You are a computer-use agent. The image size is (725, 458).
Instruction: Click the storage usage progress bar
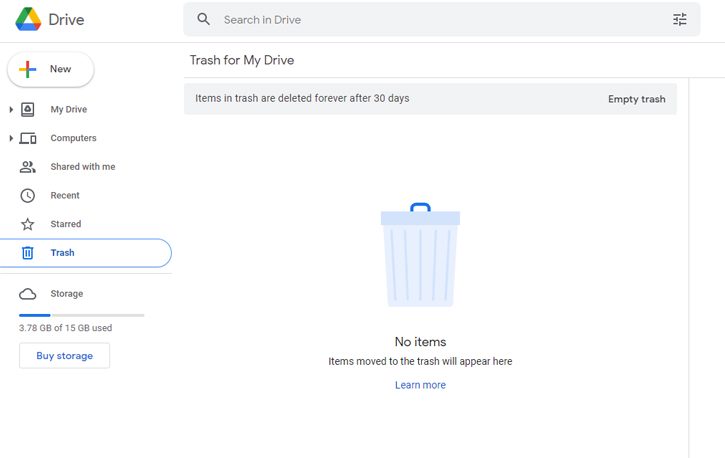pos(81,315)
